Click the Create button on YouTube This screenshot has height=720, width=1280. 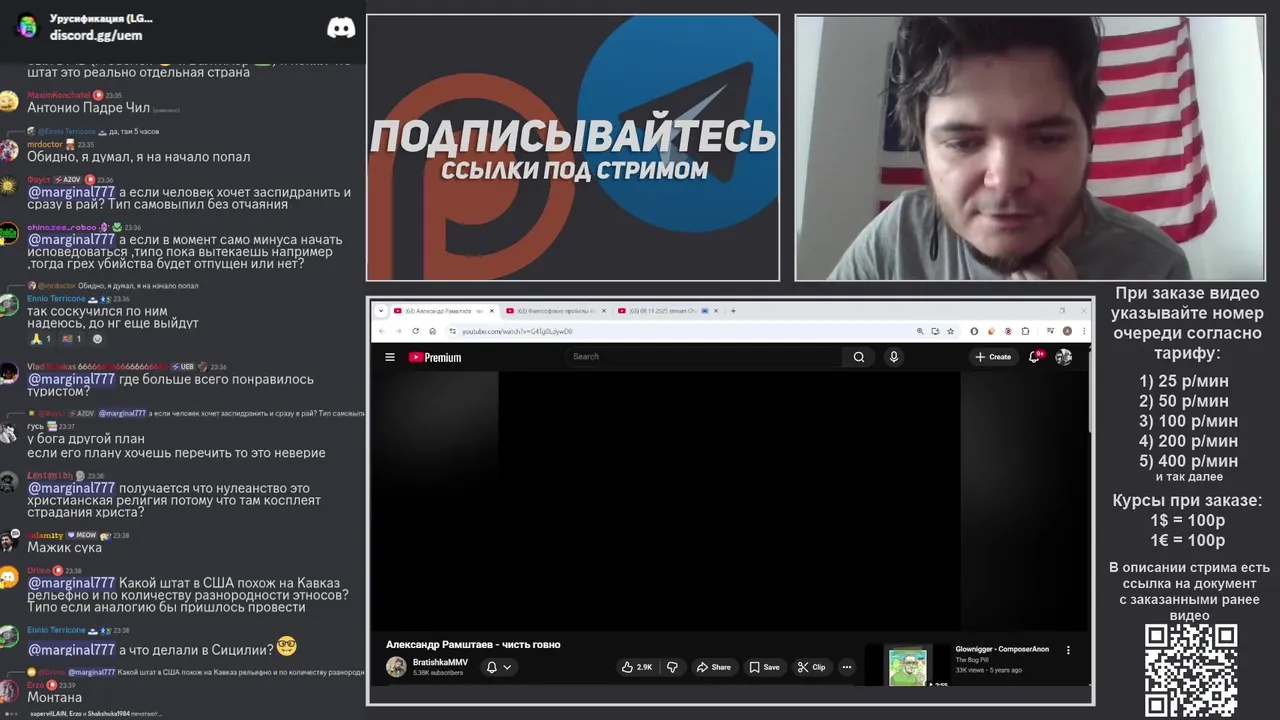tap(993, 357)
